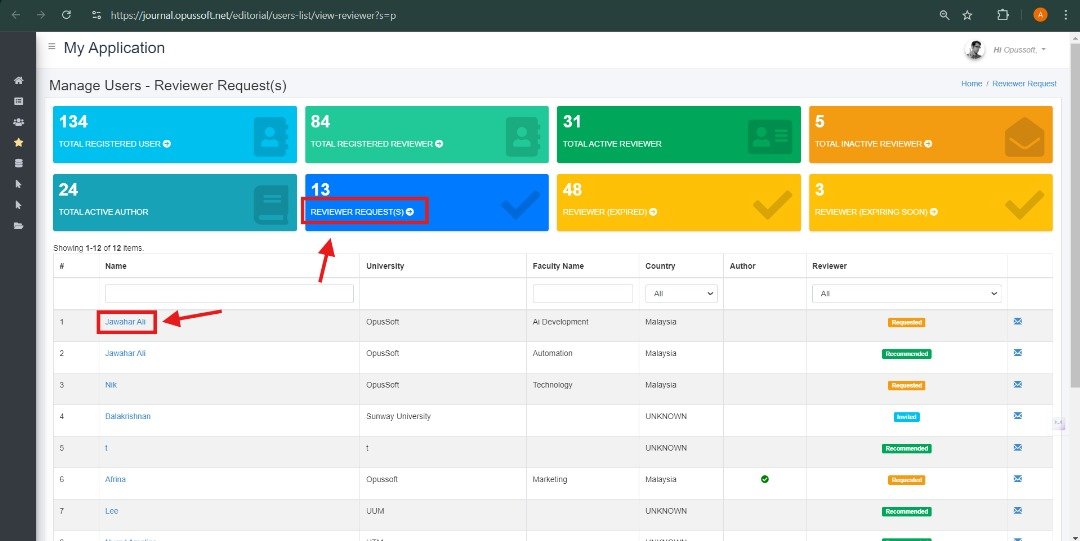Open the browser extensions puzzle icon

tap(1003, 14)
